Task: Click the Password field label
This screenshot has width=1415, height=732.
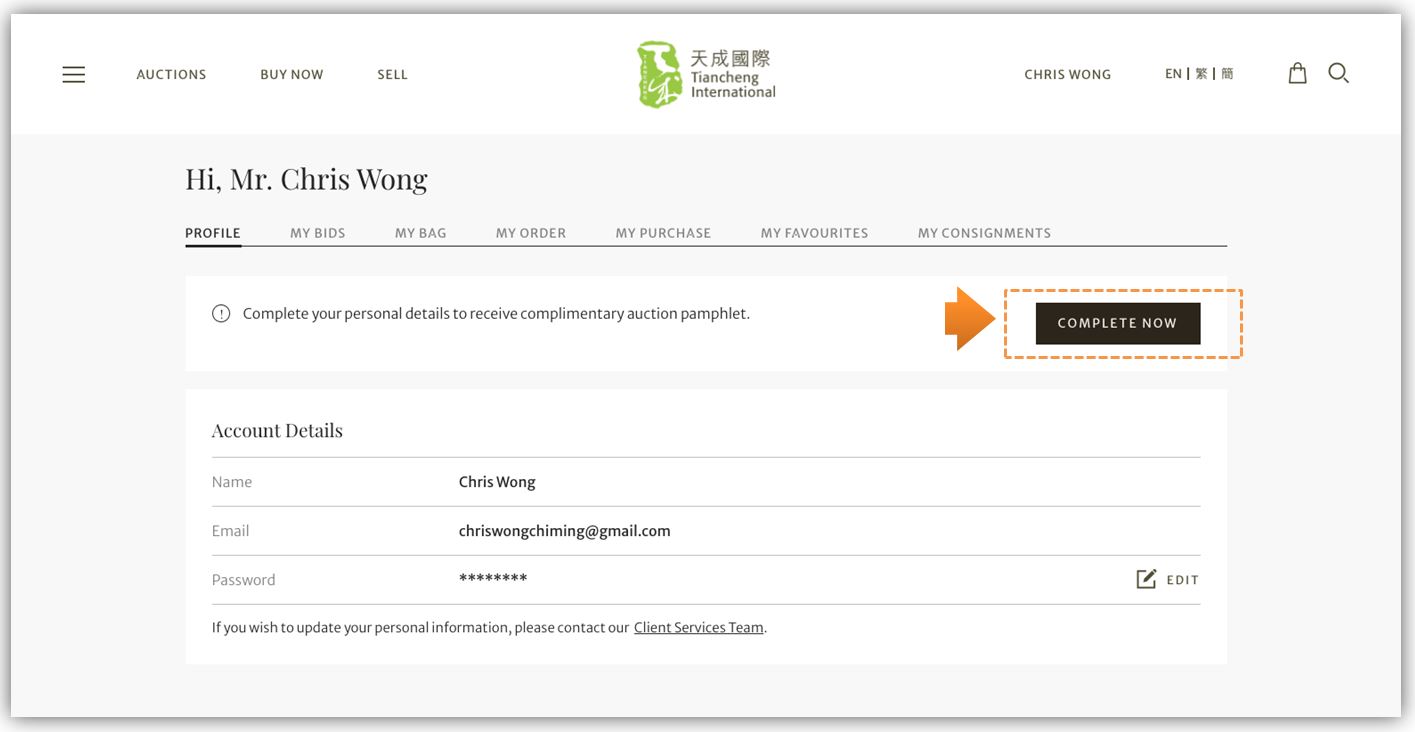Action: 243,580
